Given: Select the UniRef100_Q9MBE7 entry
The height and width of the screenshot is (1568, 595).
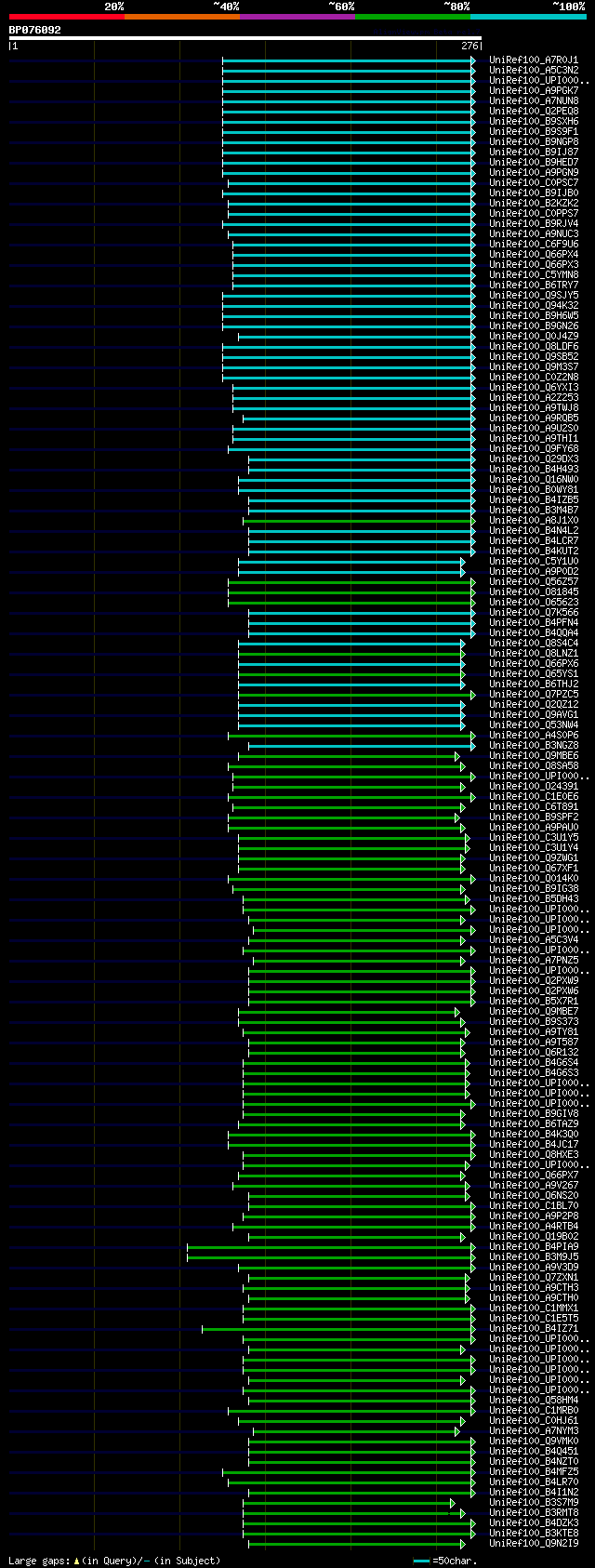Looking at the screenshot, I should coord(534,1012).
